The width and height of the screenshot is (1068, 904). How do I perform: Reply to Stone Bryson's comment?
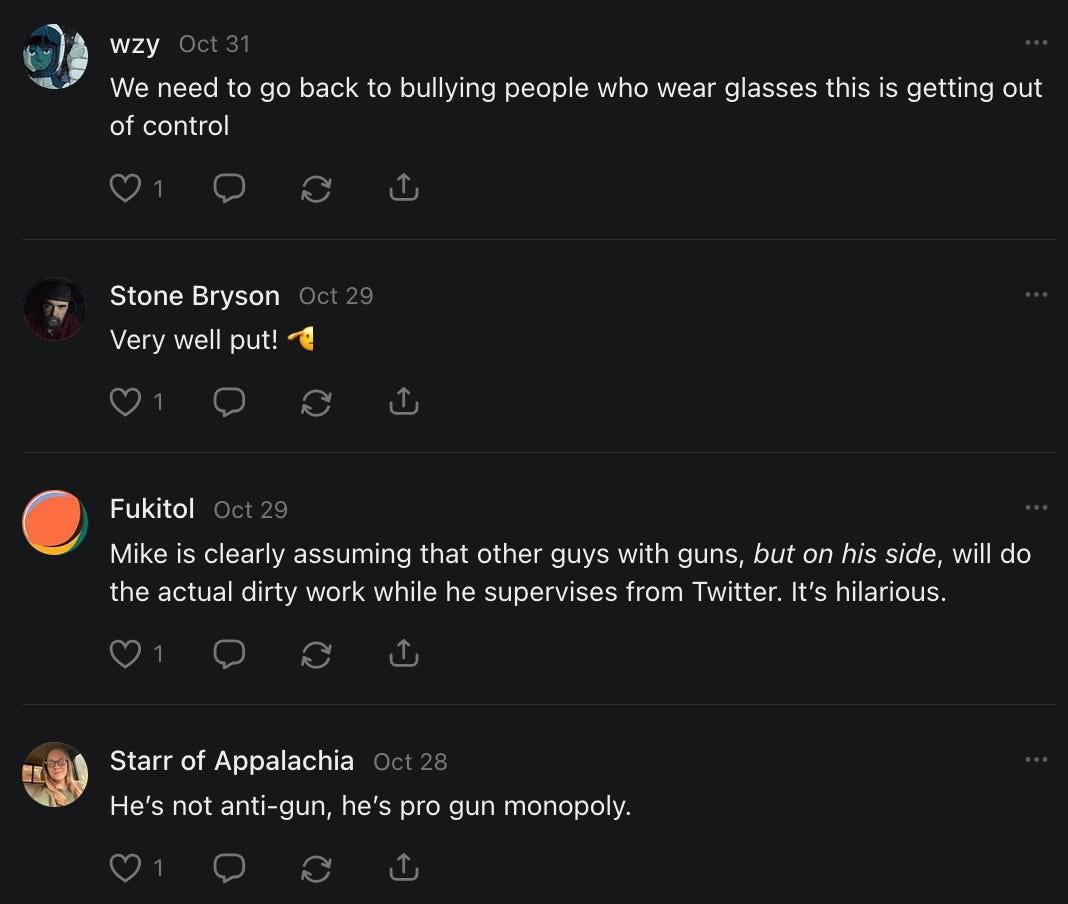click(x=229, y=402)
